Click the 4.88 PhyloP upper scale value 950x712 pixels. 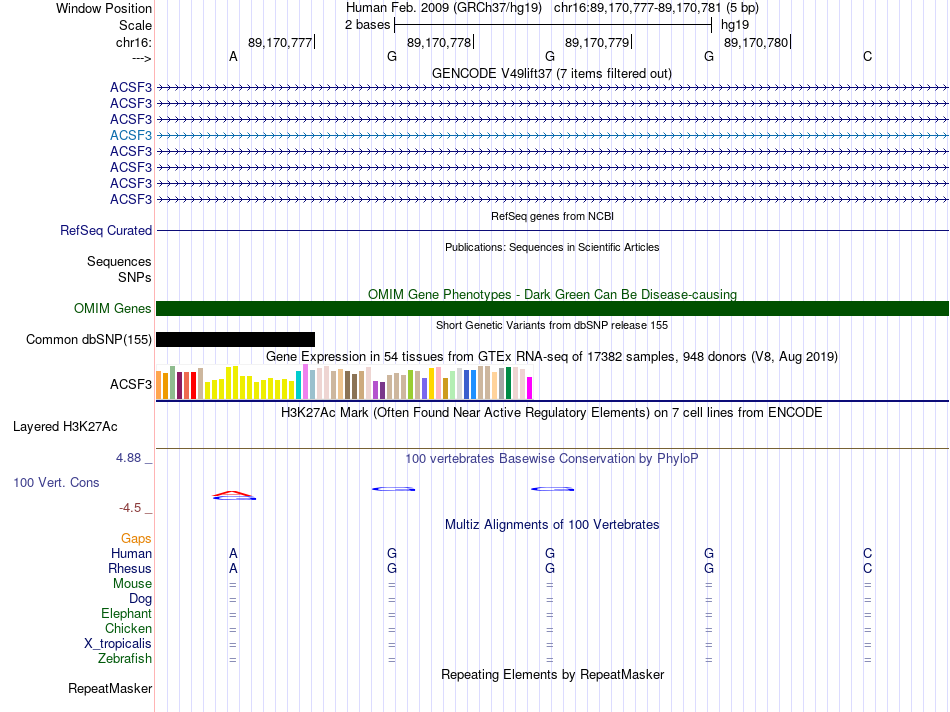click(x=128, y=458)
